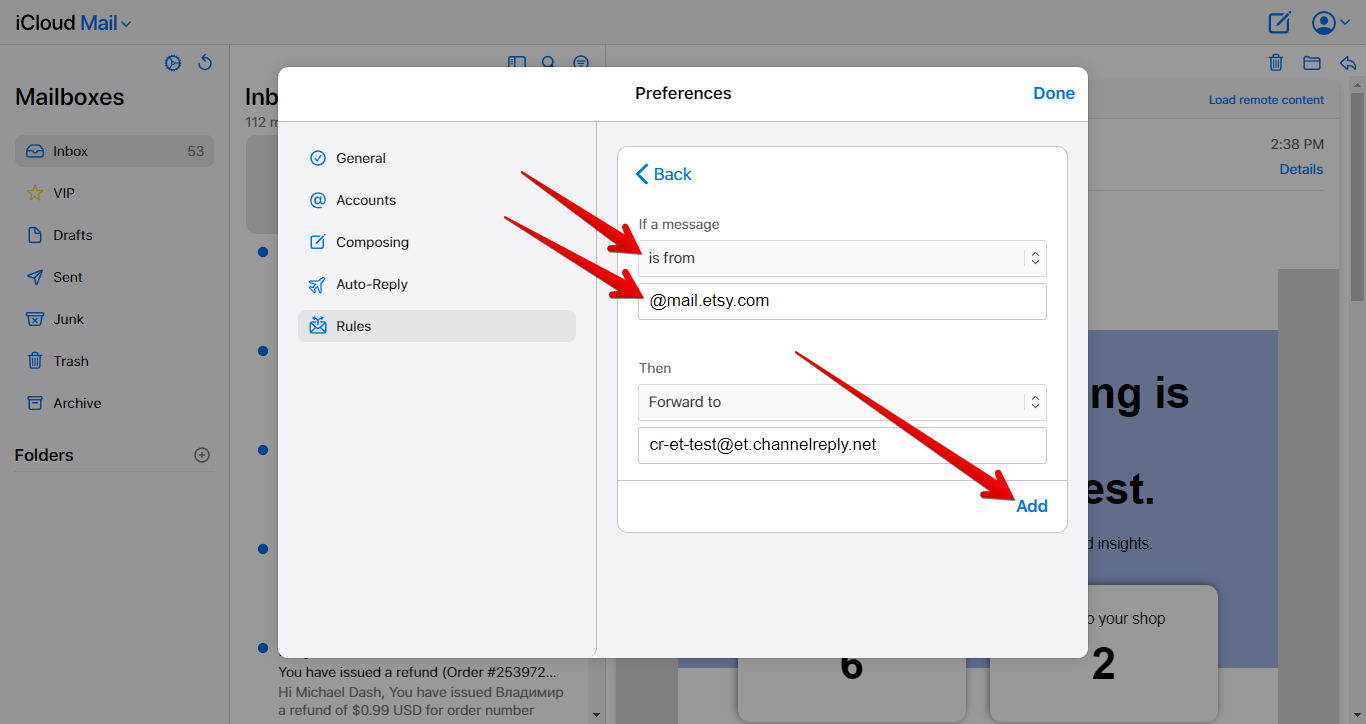Click Done to close Preferences
The width and height of the screenshot is (1366, 724).
point(1054,93)
